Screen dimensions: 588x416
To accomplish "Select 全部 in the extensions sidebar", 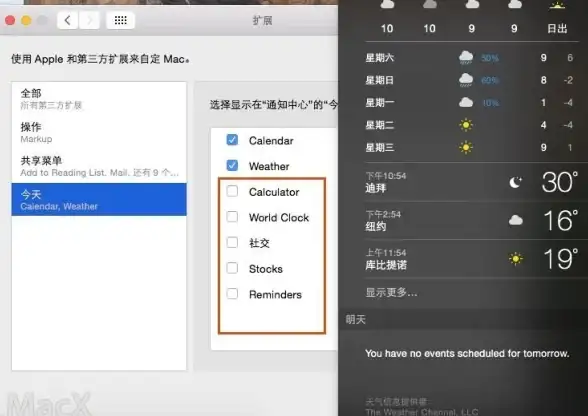I will coord(99,99).
